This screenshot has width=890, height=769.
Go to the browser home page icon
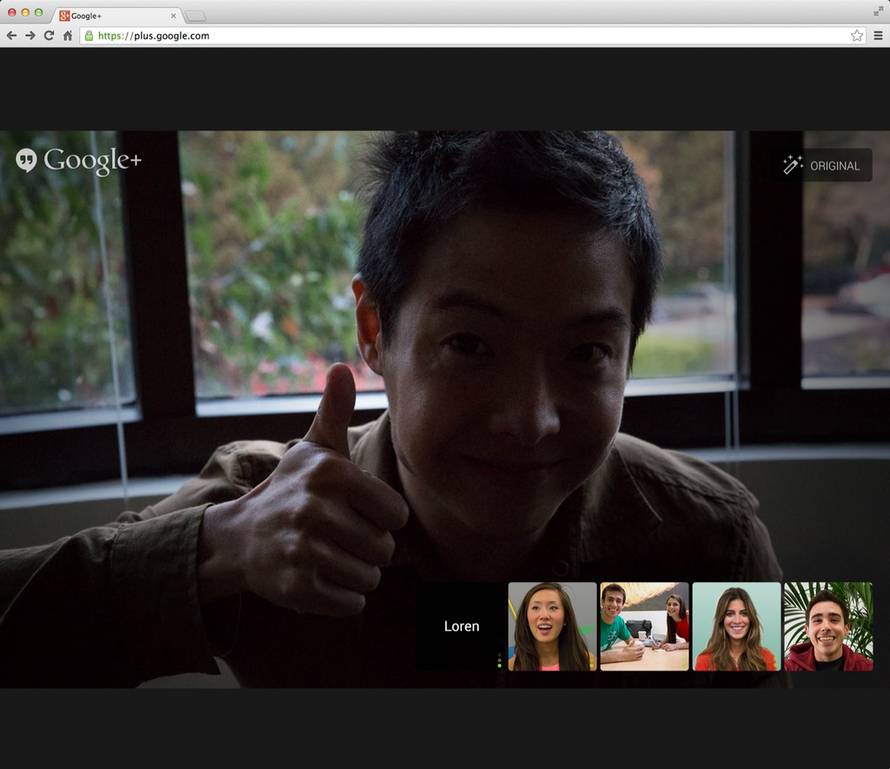tap(68, 35)
